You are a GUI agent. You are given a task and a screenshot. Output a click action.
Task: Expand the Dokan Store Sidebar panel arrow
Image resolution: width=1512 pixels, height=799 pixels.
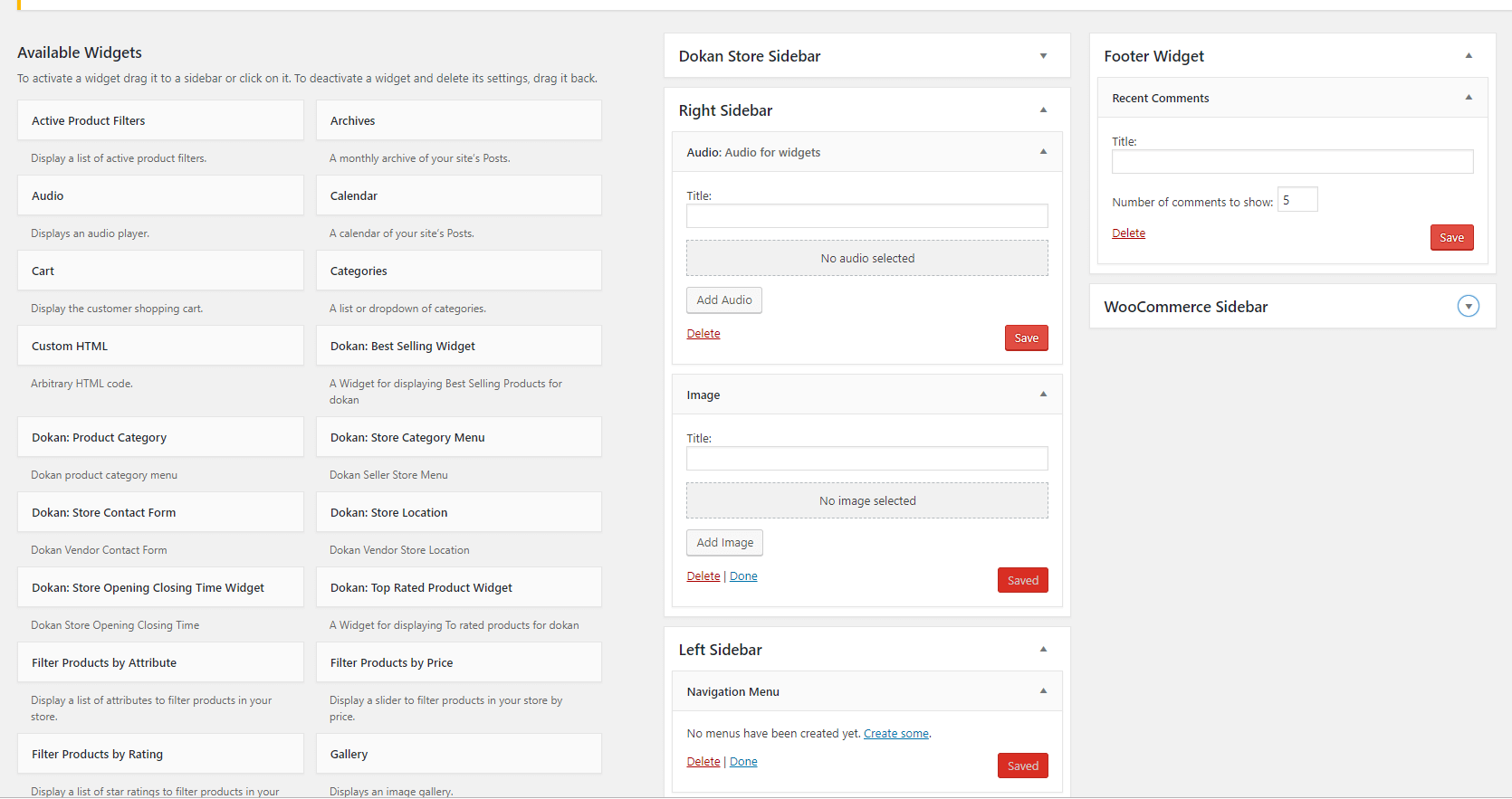[x=1043, y=56]
